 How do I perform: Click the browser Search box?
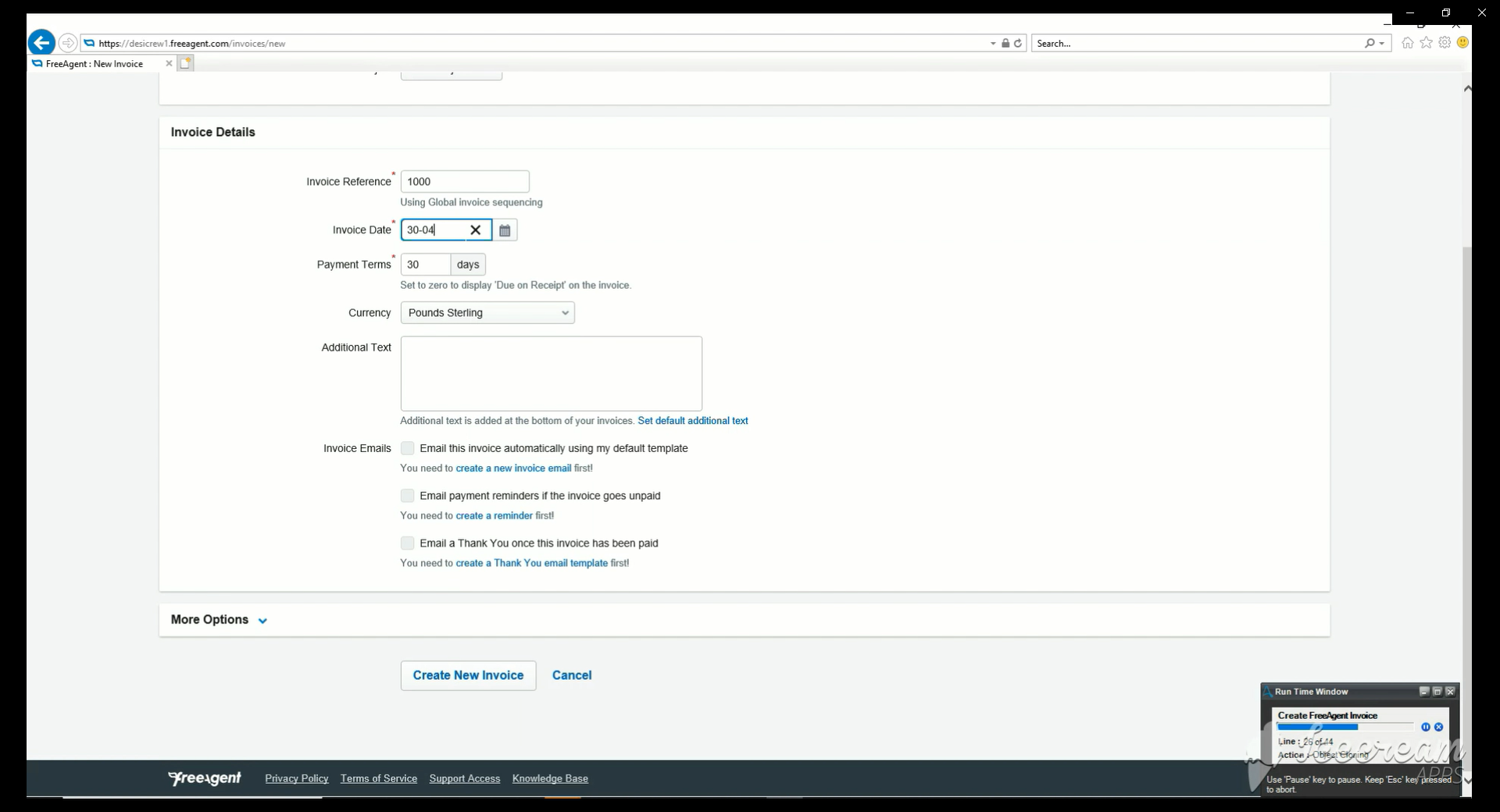[x=1198, y=44]
